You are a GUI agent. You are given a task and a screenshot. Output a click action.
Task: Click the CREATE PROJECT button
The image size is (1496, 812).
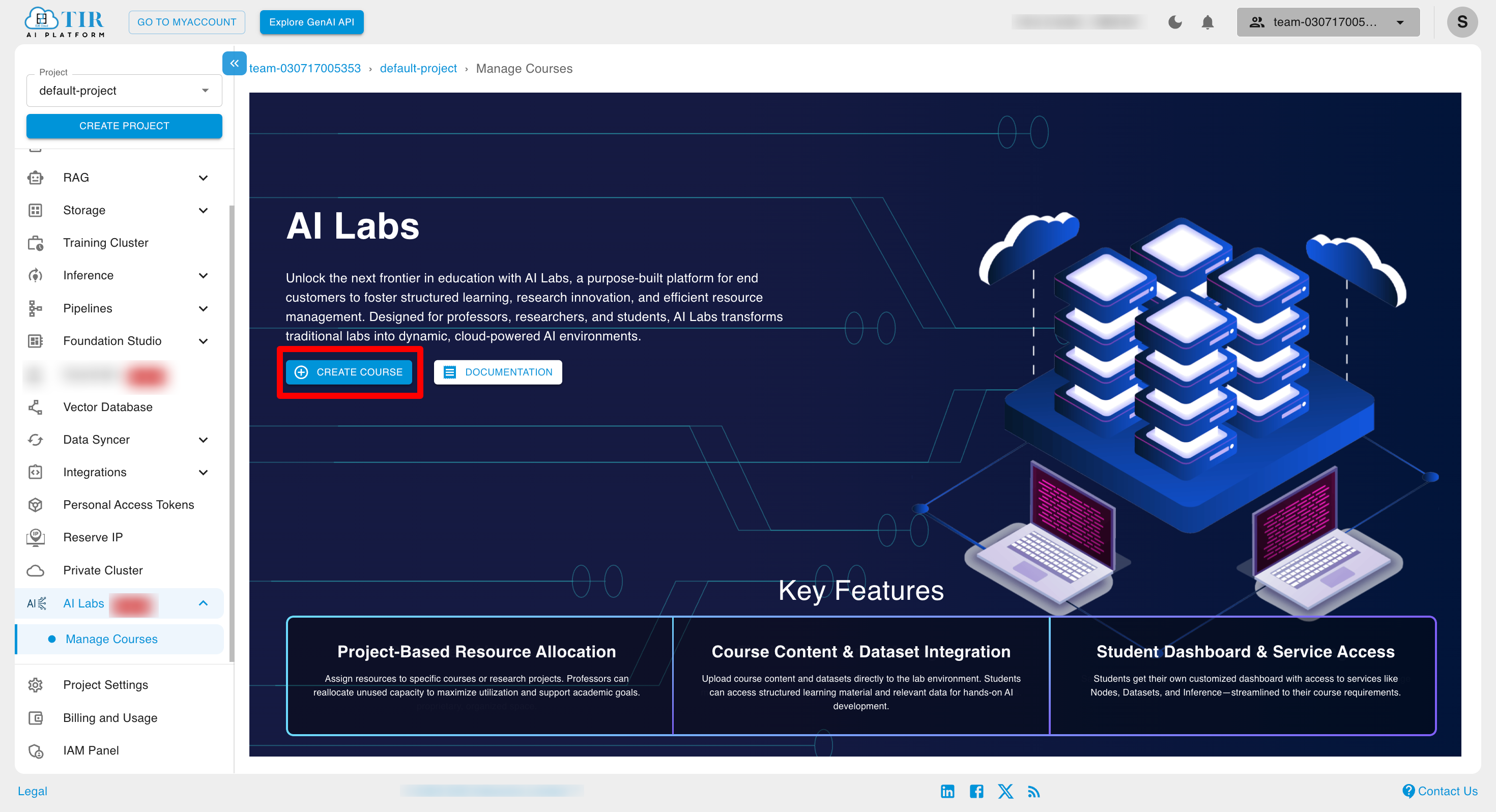tap(124, 126)
